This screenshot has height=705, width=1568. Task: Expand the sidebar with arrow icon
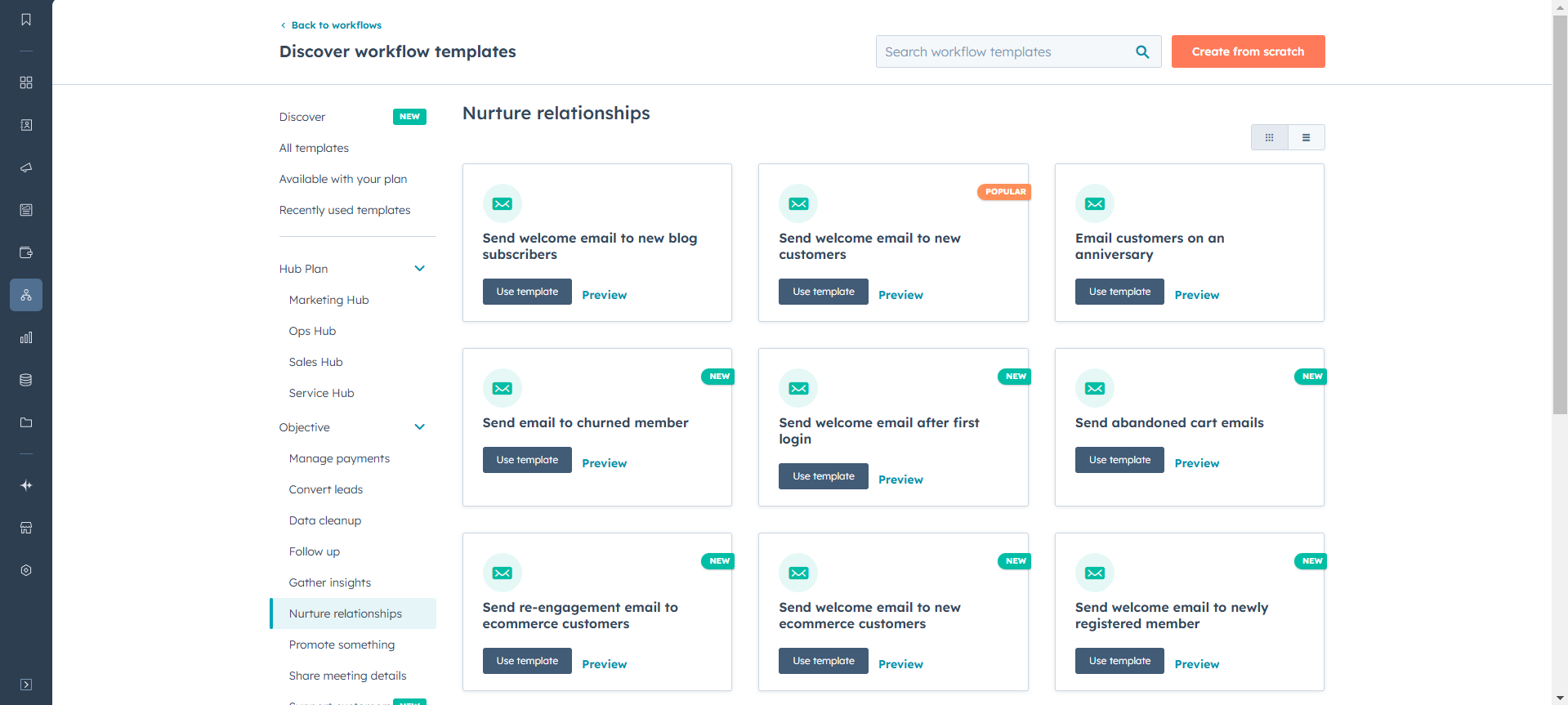[26, 685]
